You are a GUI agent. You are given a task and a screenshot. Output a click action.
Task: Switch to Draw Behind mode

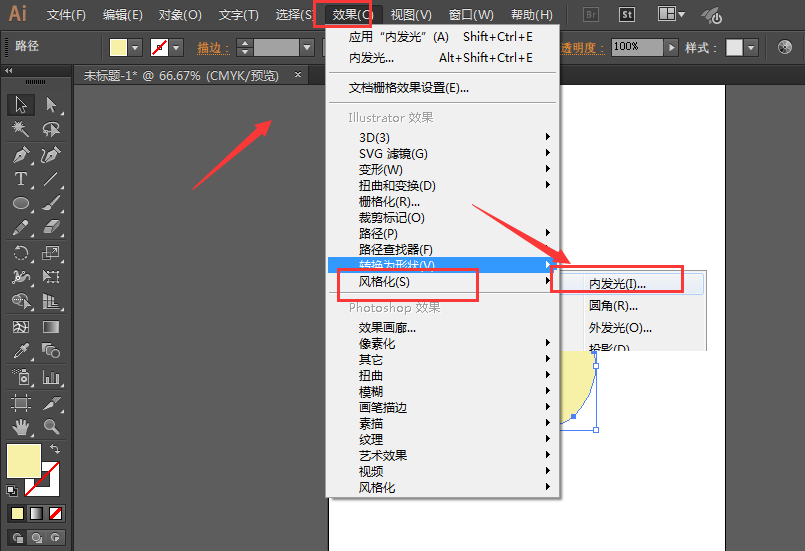tap(36, 537)
